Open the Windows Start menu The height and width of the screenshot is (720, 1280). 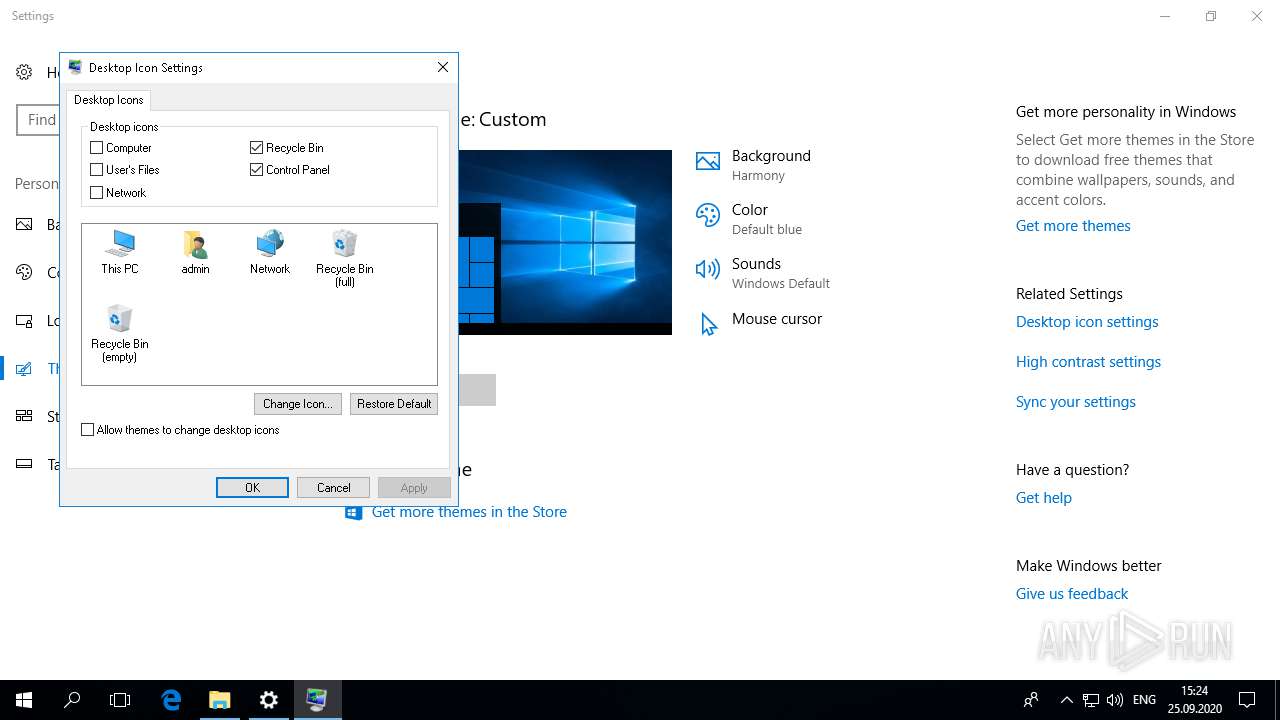24,700
